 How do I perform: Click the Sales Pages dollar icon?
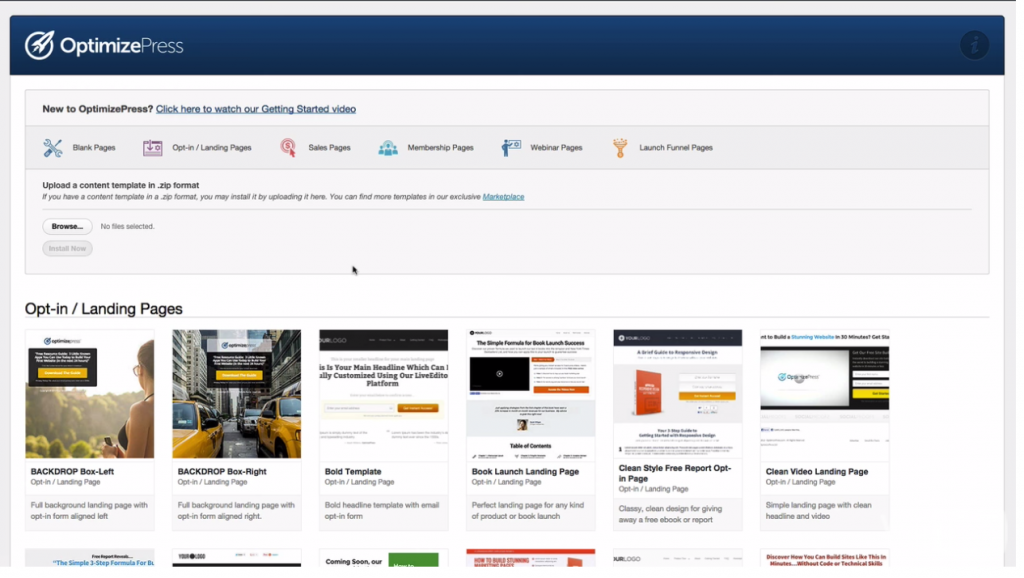click(x=287, y=146)
